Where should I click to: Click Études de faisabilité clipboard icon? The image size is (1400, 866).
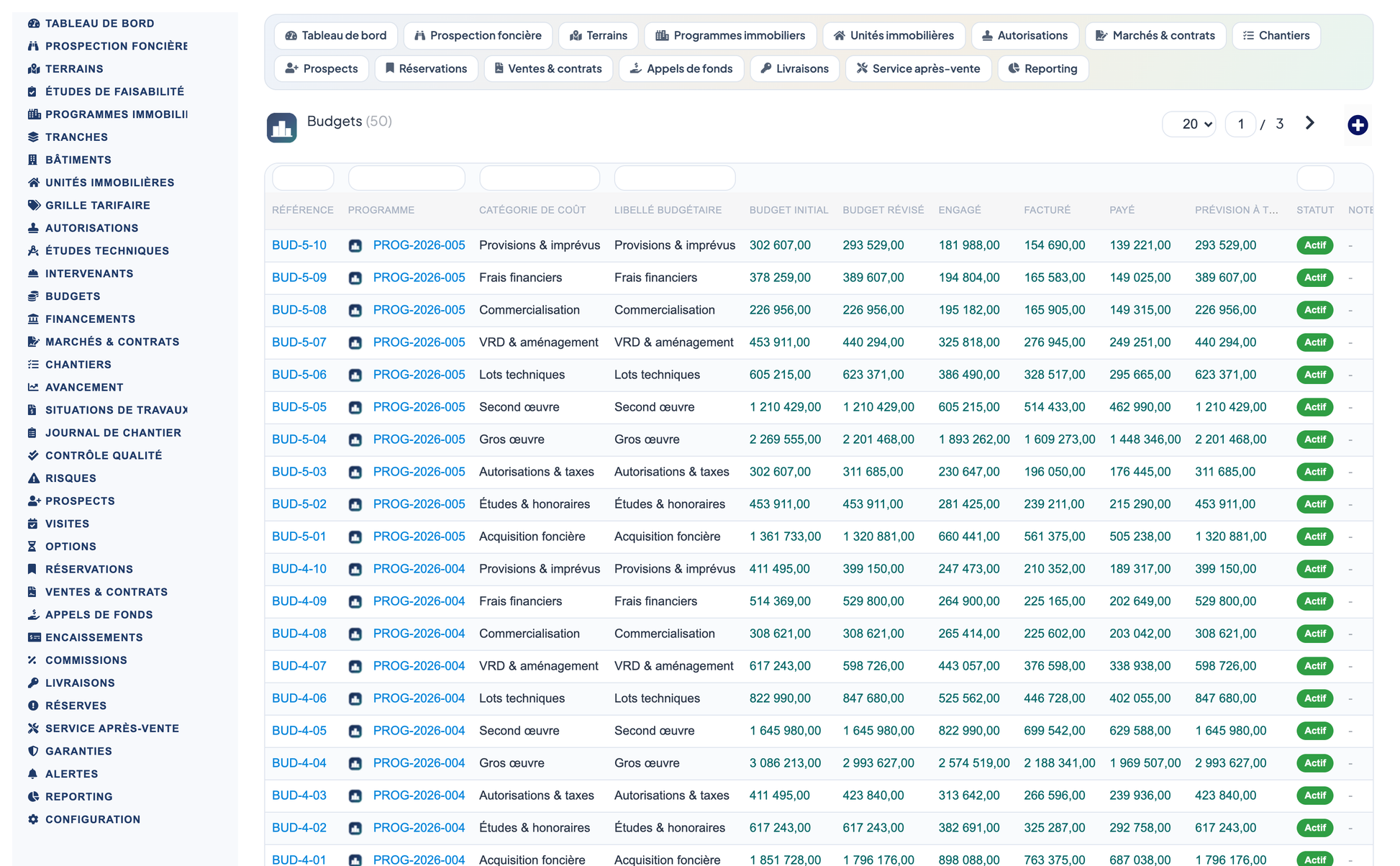click(x=33, y=91)
